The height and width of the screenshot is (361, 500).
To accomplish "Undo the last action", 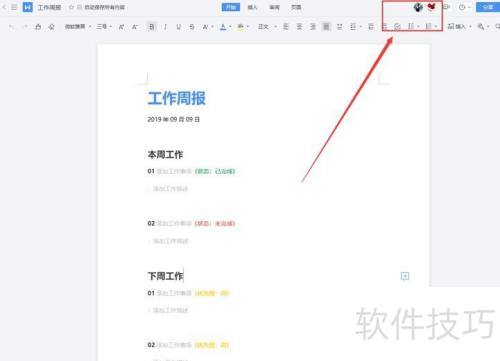I will click(x=11, y=27).
